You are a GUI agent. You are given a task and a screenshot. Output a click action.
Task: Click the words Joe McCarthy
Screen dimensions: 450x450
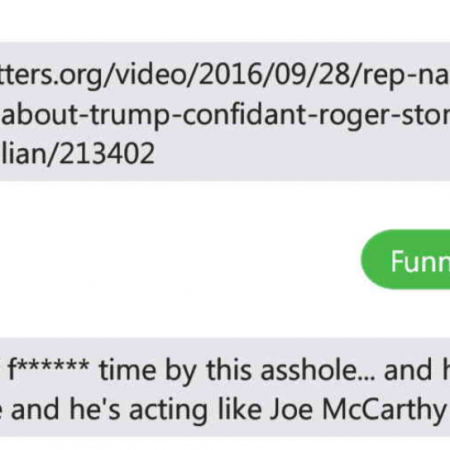point(357,409)
